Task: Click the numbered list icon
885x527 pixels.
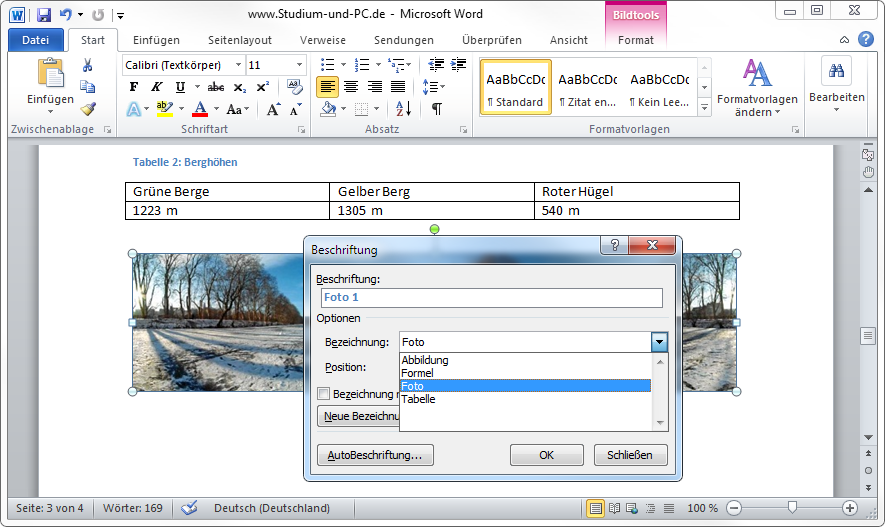Action: 362,65
